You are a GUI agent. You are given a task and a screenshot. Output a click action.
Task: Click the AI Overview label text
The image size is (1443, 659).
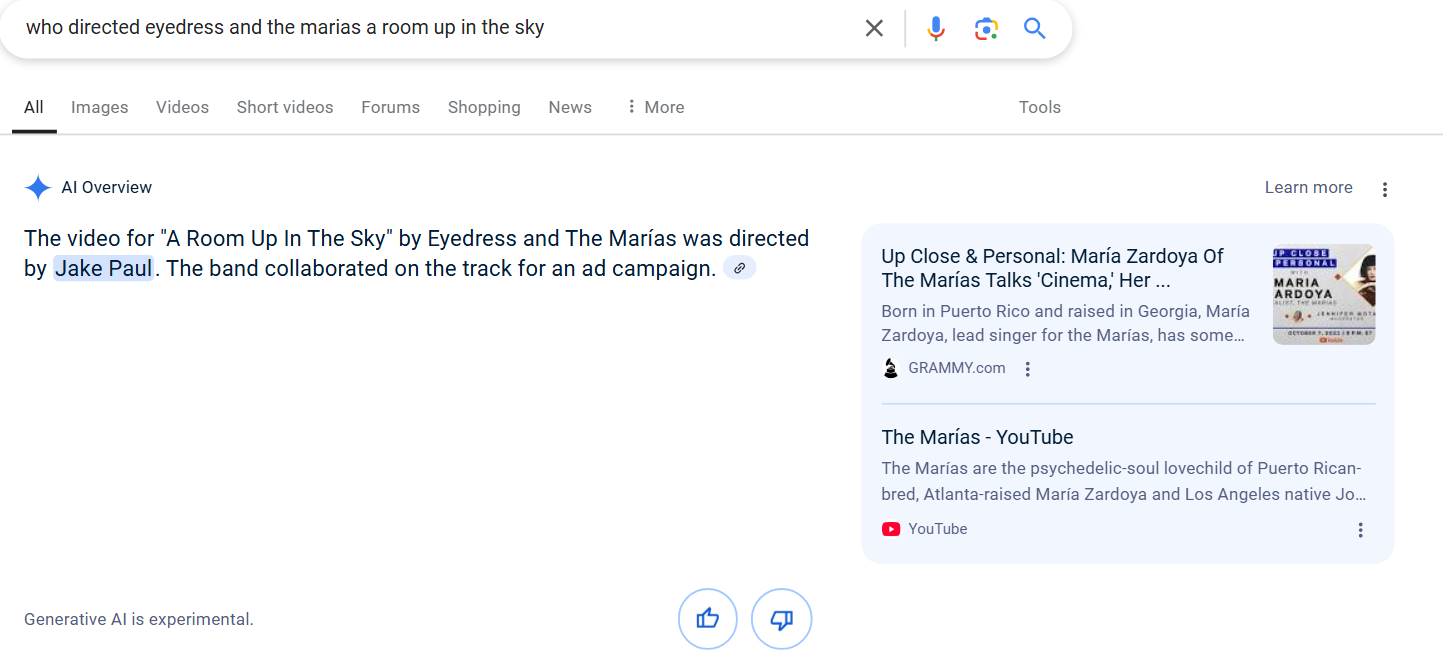pyautogui.click(x=107, y=188)
